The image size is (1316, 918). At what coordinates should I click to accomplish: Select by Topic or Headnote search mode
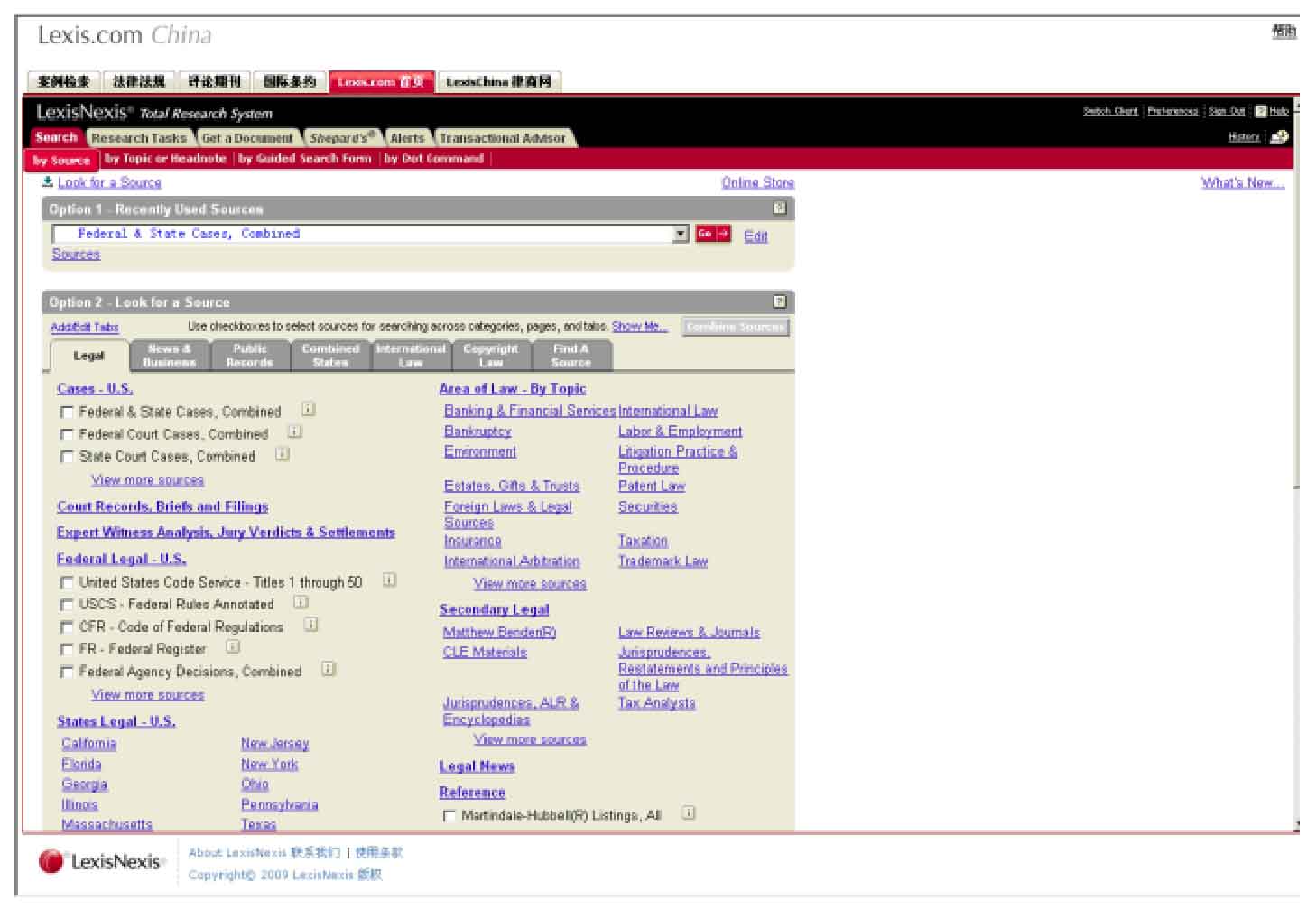click(x=165, y=159)
